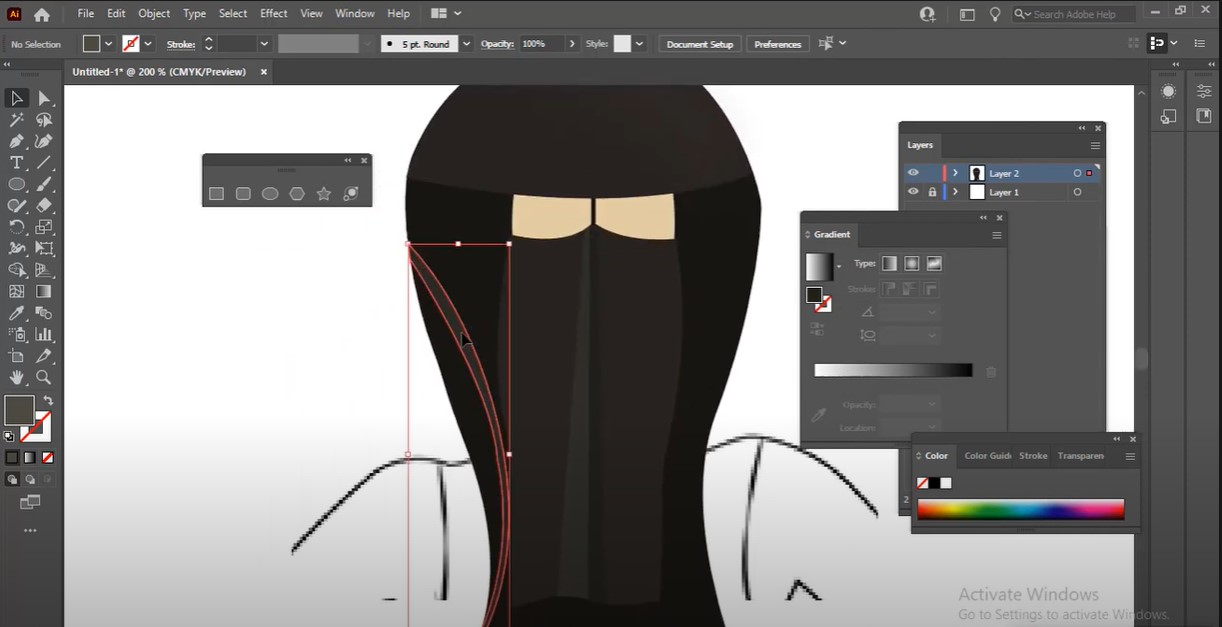Select the Type tool
1222x627 pixels.
click(x=17, y=163)
